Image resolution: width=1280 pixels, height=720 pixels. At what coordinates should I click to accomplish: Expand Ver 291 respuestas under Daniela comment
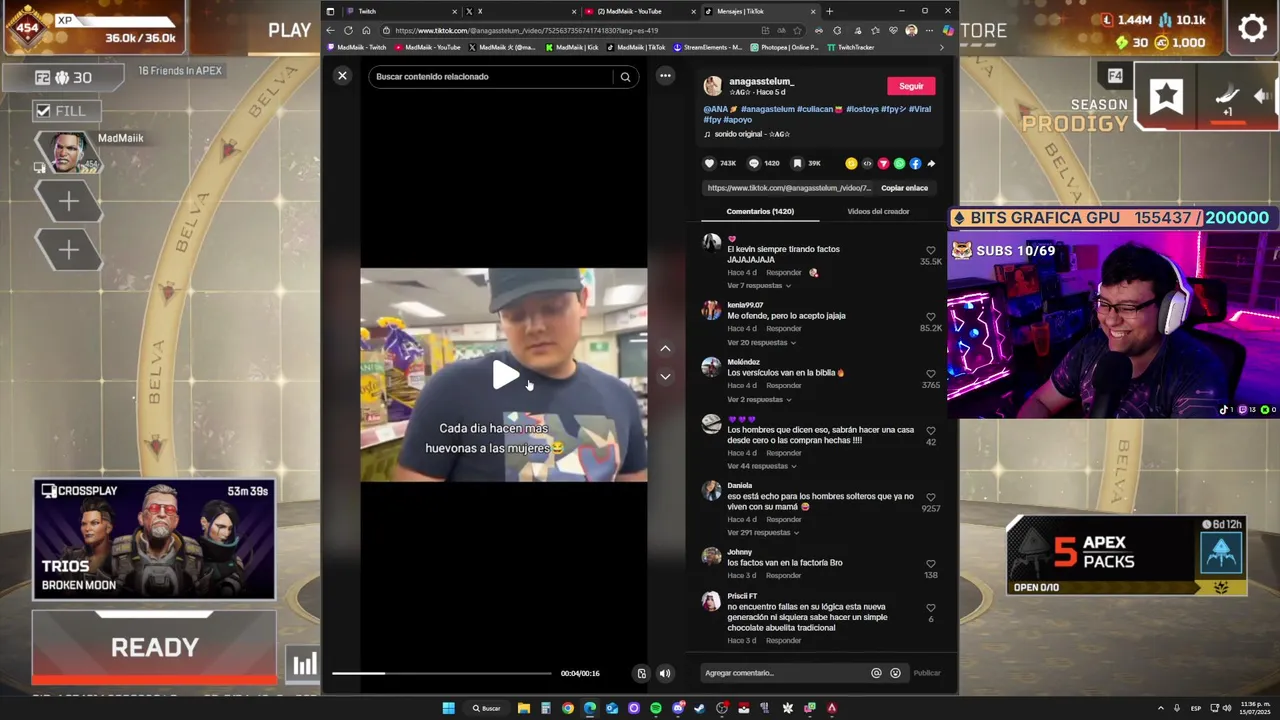tap(763, 533)
